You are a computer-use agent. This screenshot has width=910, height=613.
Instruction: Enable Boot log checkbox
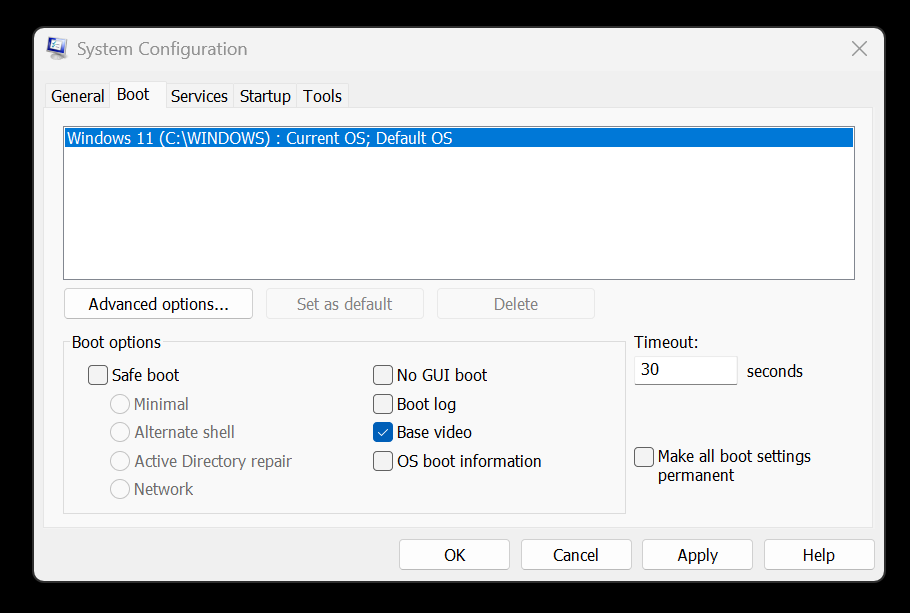(x=383, y=404)
